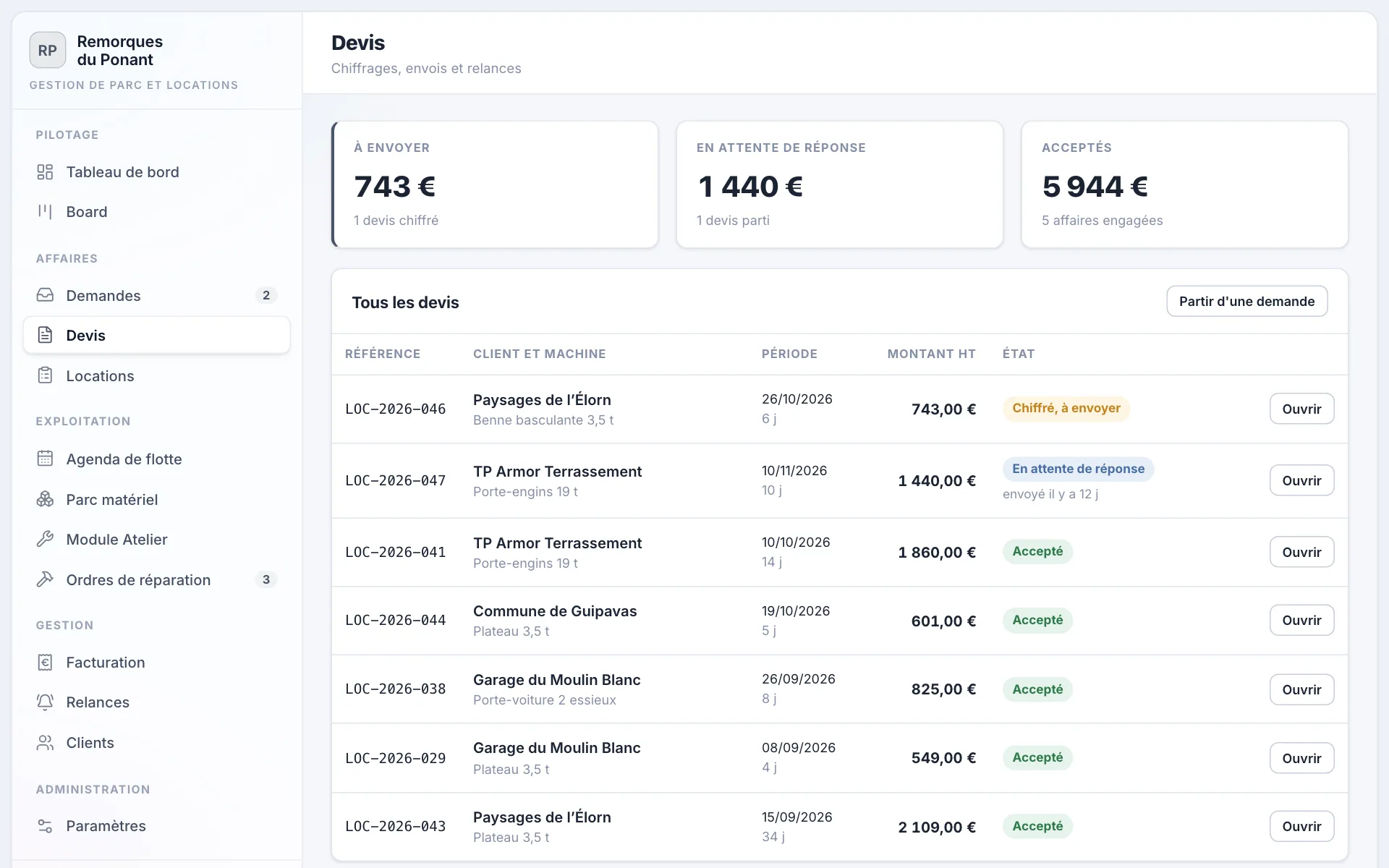Click Ouvrir on the LOC-2026-041 row
The image size is (1389, 868).
point(1301,552)
